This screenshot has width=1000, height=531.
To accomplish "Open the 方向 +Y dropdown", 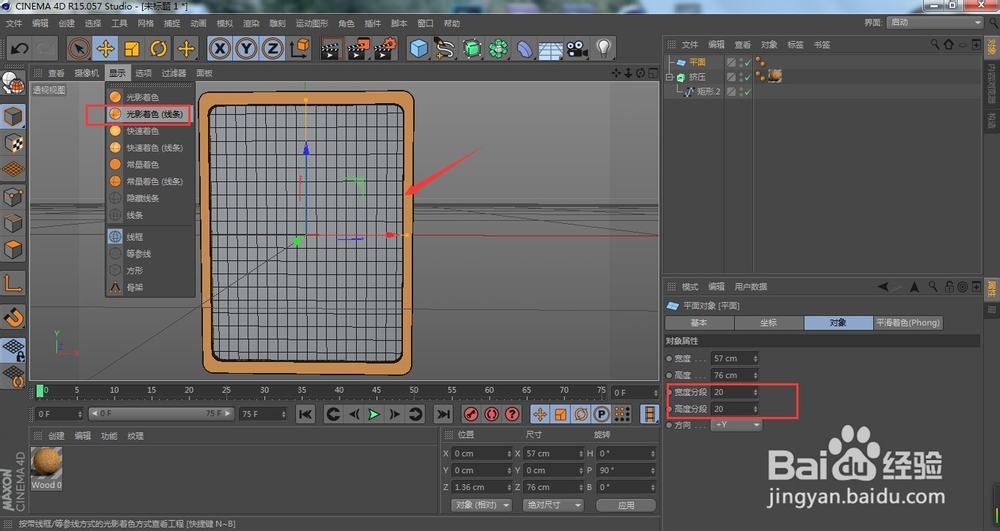I will point(737,425).
